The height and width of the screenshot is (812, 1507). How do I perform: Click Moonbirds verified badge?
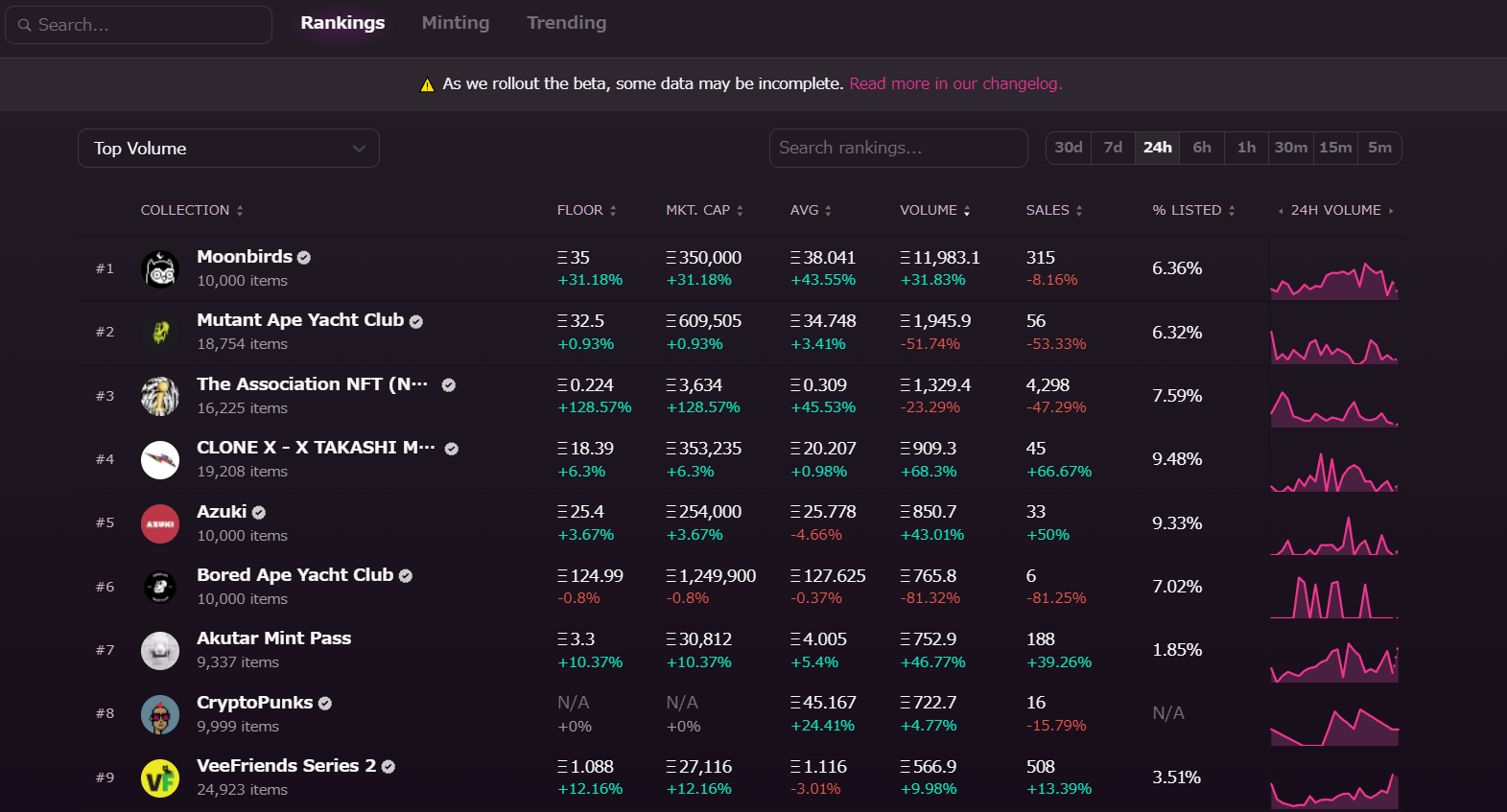[304, 258]
